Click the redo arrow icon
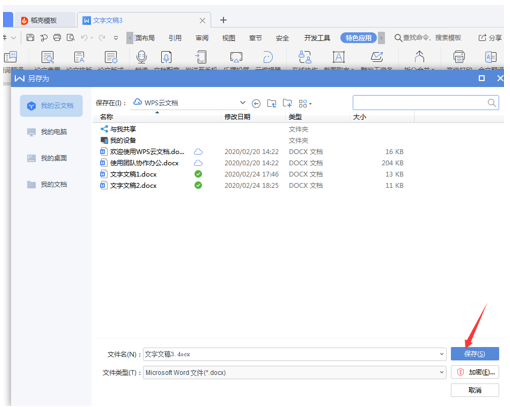 tap(102, 38)
